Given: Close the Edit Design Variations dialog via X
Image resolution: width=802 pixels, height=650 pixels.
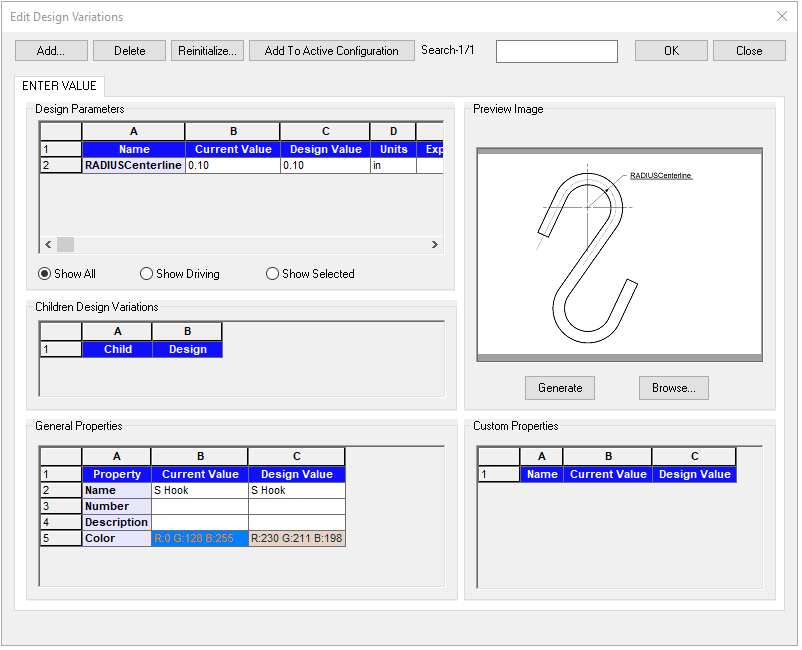Looking at the screenshot, I should pyautogui.click(x=782, y=16).
